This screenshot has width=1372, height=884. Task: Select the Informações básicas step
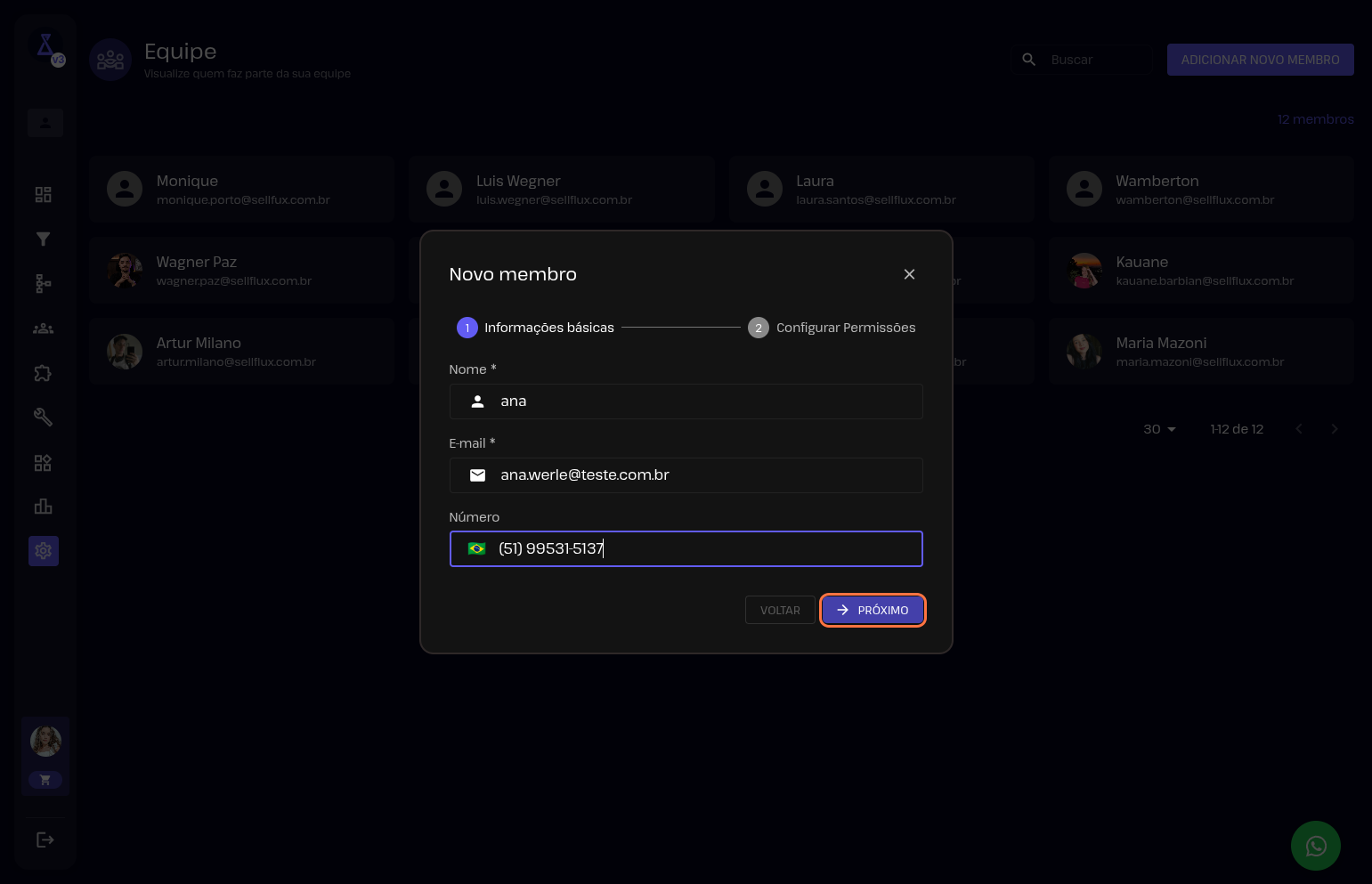coord(536,328)
